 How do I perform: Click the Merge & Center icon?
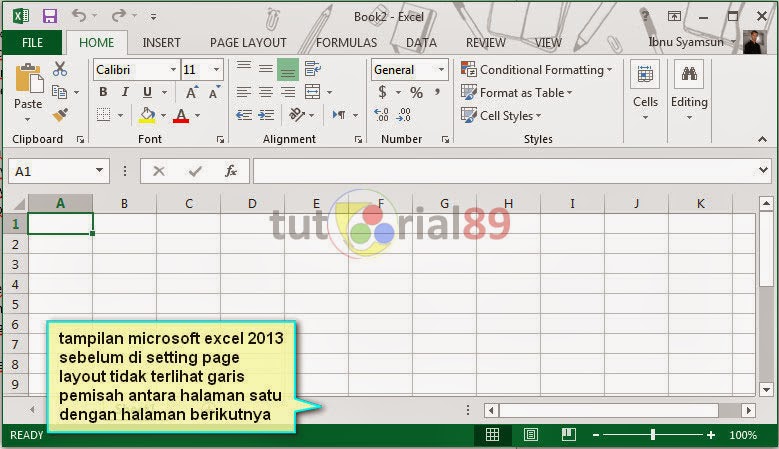tap(312, 92)
